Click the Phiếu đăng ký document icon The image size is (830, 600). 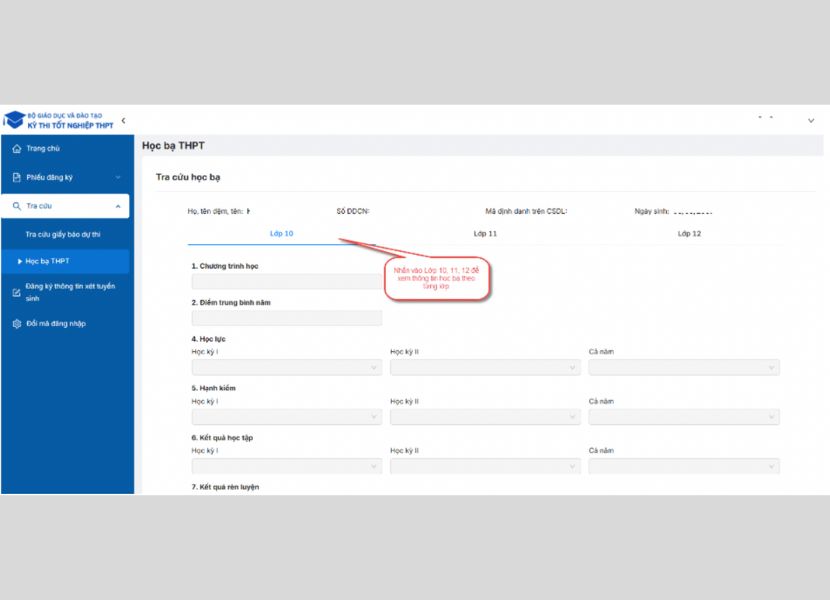click(16, 178)
